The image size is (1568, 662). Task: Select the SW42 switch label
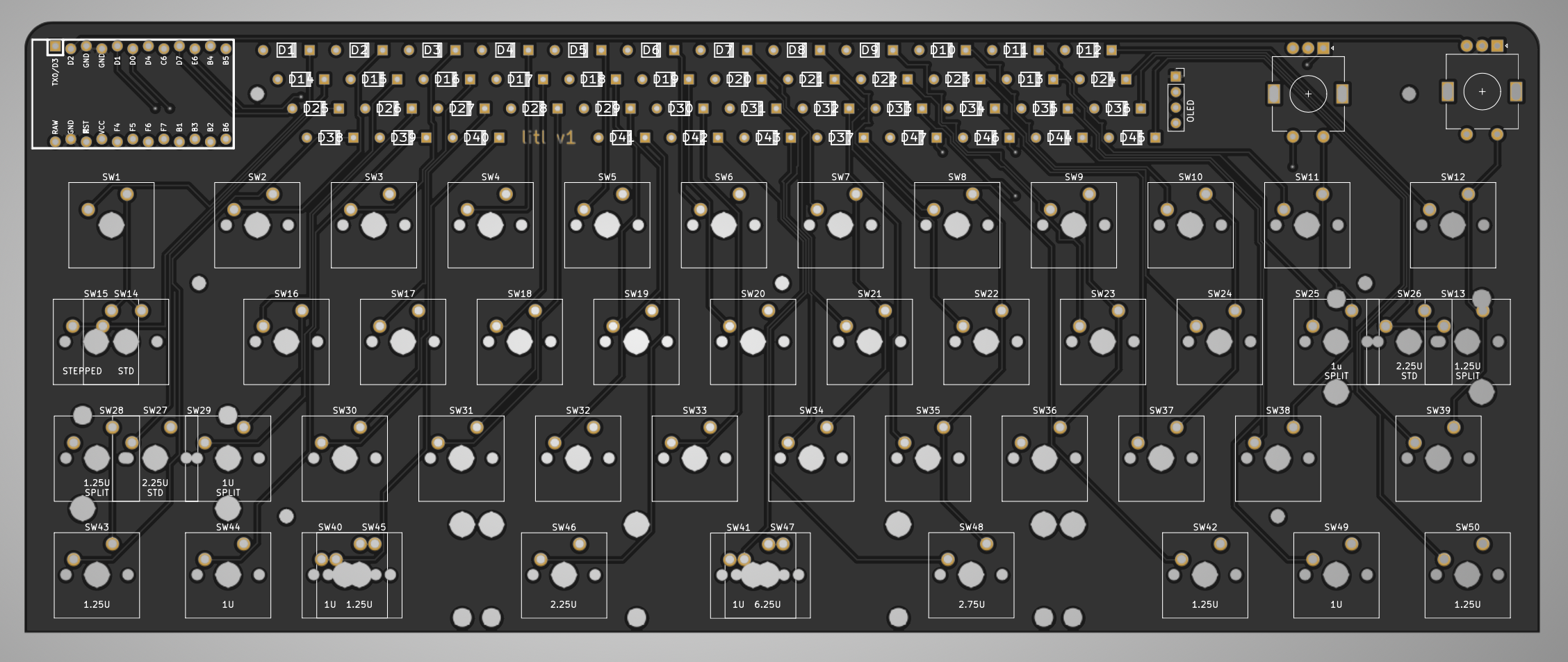coord(1204,527)
